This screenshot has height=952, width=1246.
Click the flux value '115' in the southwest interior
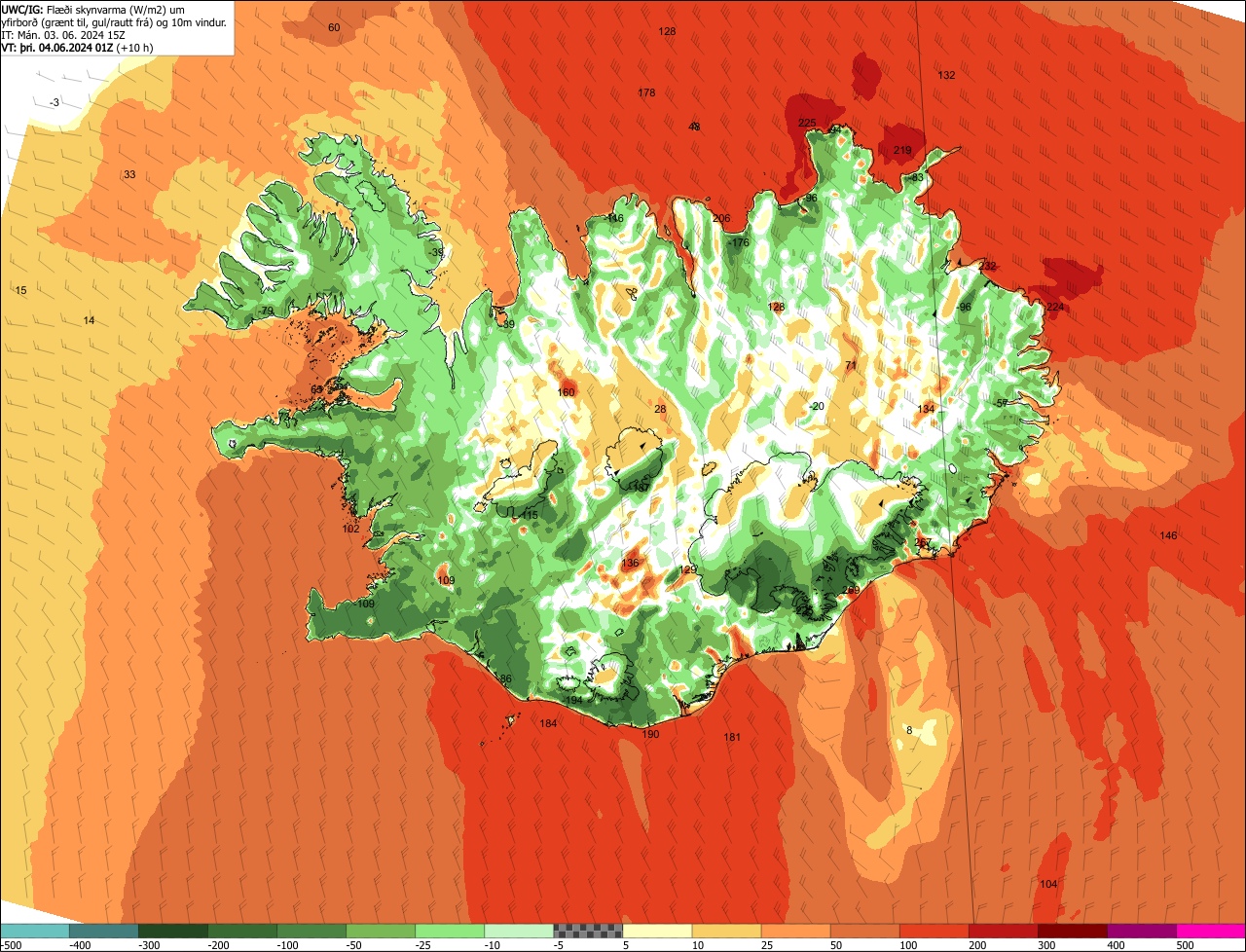530,515
